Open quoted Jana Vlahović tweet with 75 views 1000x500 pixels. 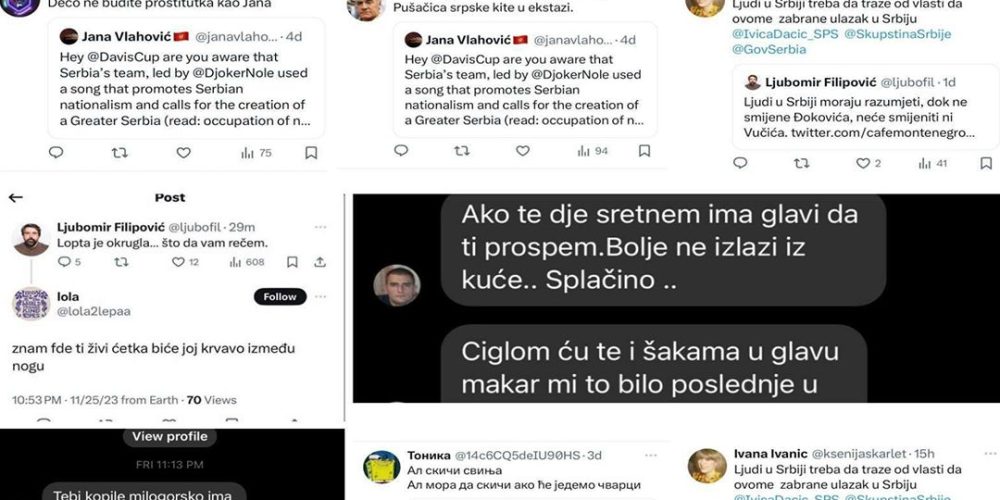coord(186,78)
